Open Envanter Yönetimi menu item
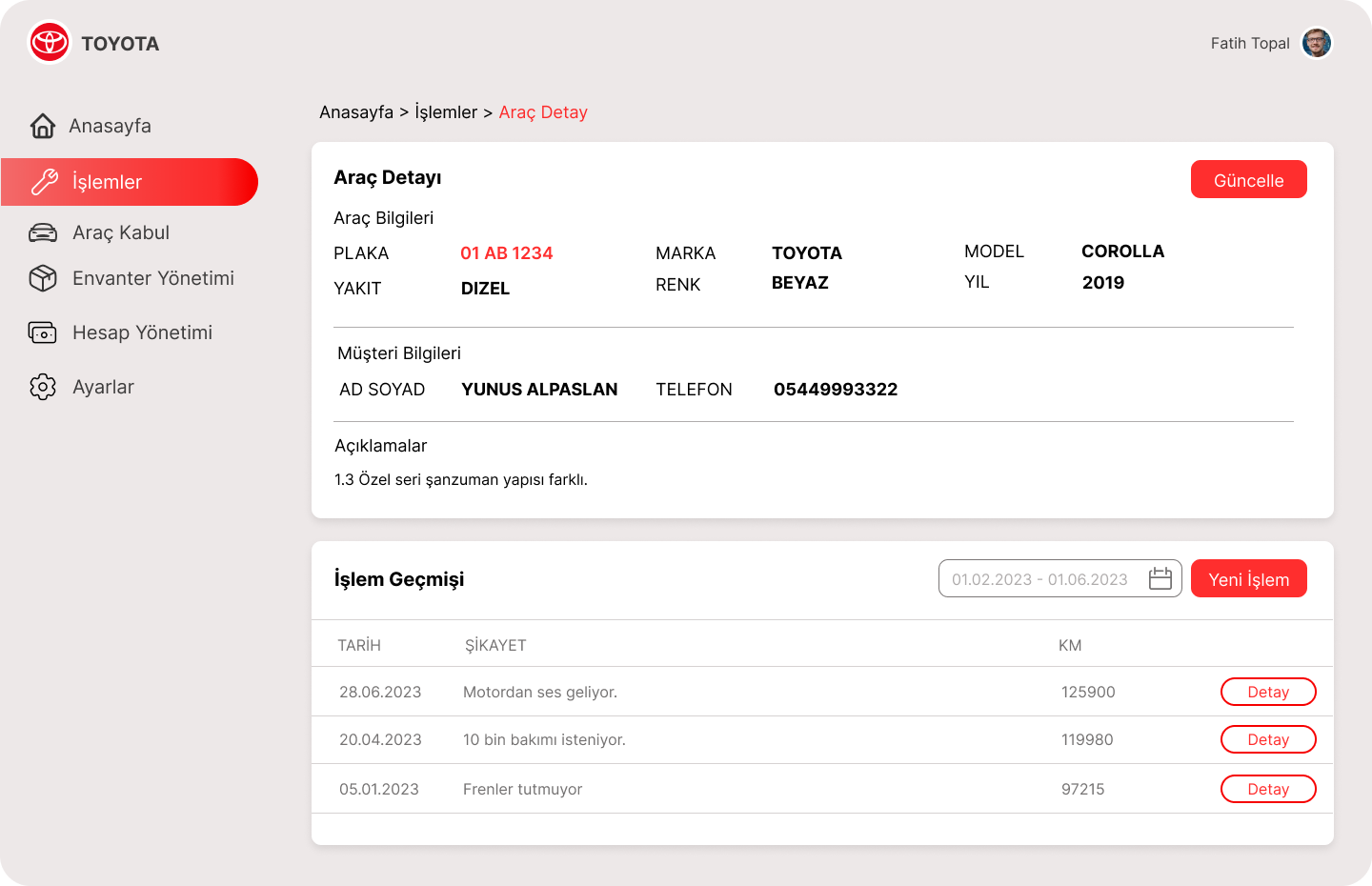The height and width of the screenshot is (886, 1372). point(152,278)
